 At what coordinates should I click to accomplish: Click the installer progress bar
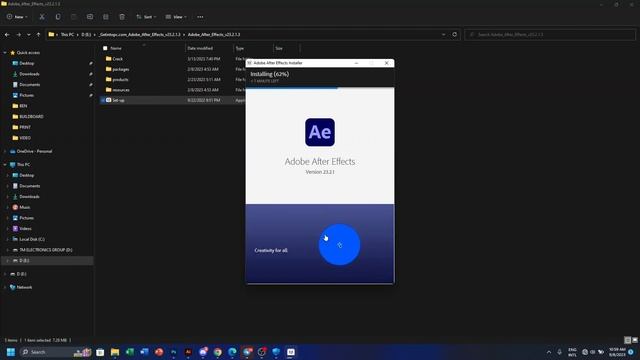tap(320, 87)
